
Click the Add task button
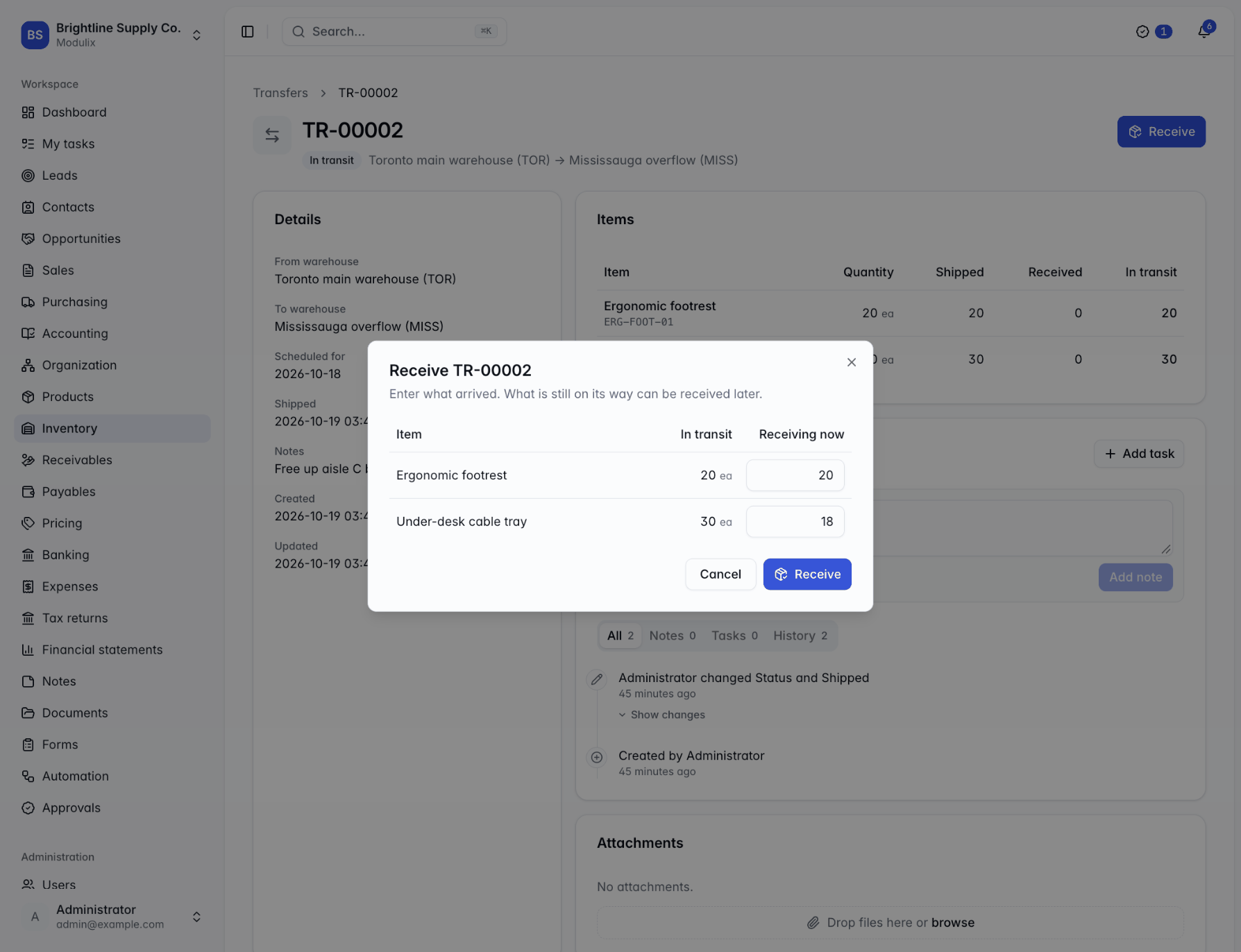click(x=1139, y=454)
